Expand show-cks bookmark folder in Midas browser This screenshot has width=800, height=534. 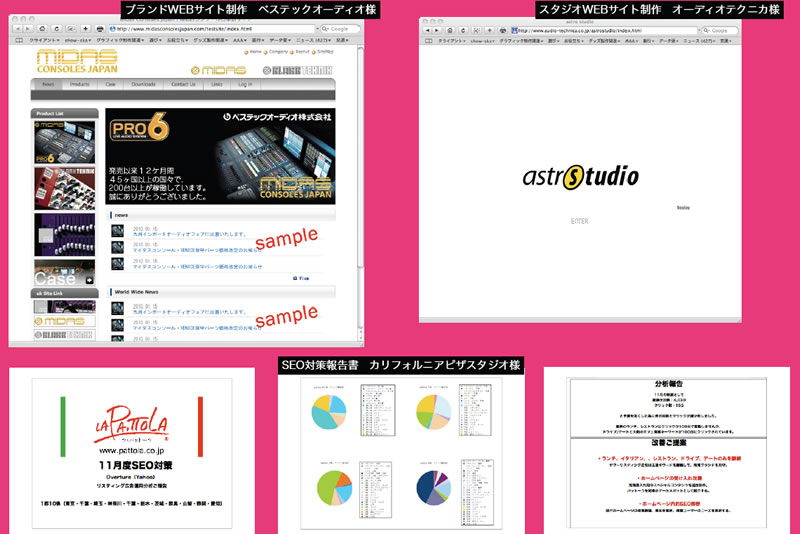click(x=78, y=40)
